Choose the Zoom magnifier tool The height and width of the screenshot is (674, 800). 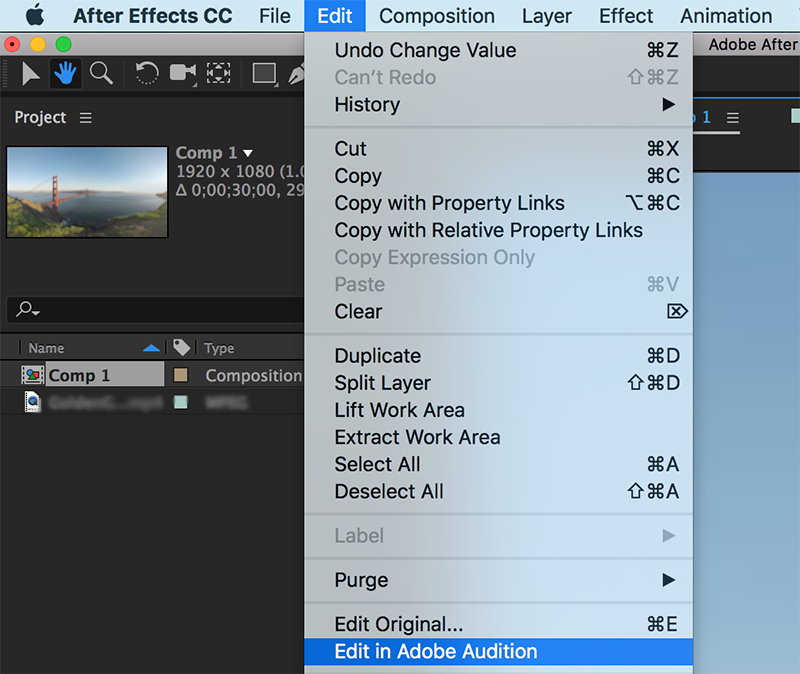[x=100, y=73]
